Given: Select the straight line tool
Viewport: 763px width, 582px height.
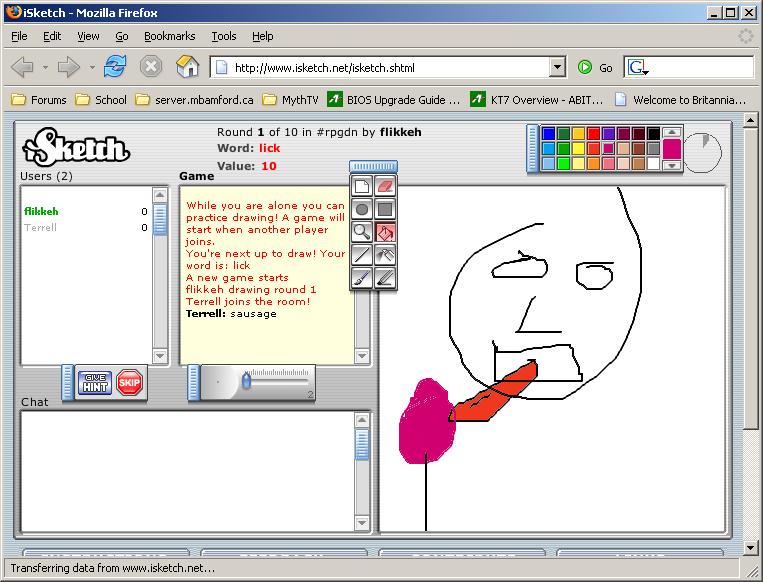Looking at the screenshot, I should pyautogui.click(x=362, y=255).
